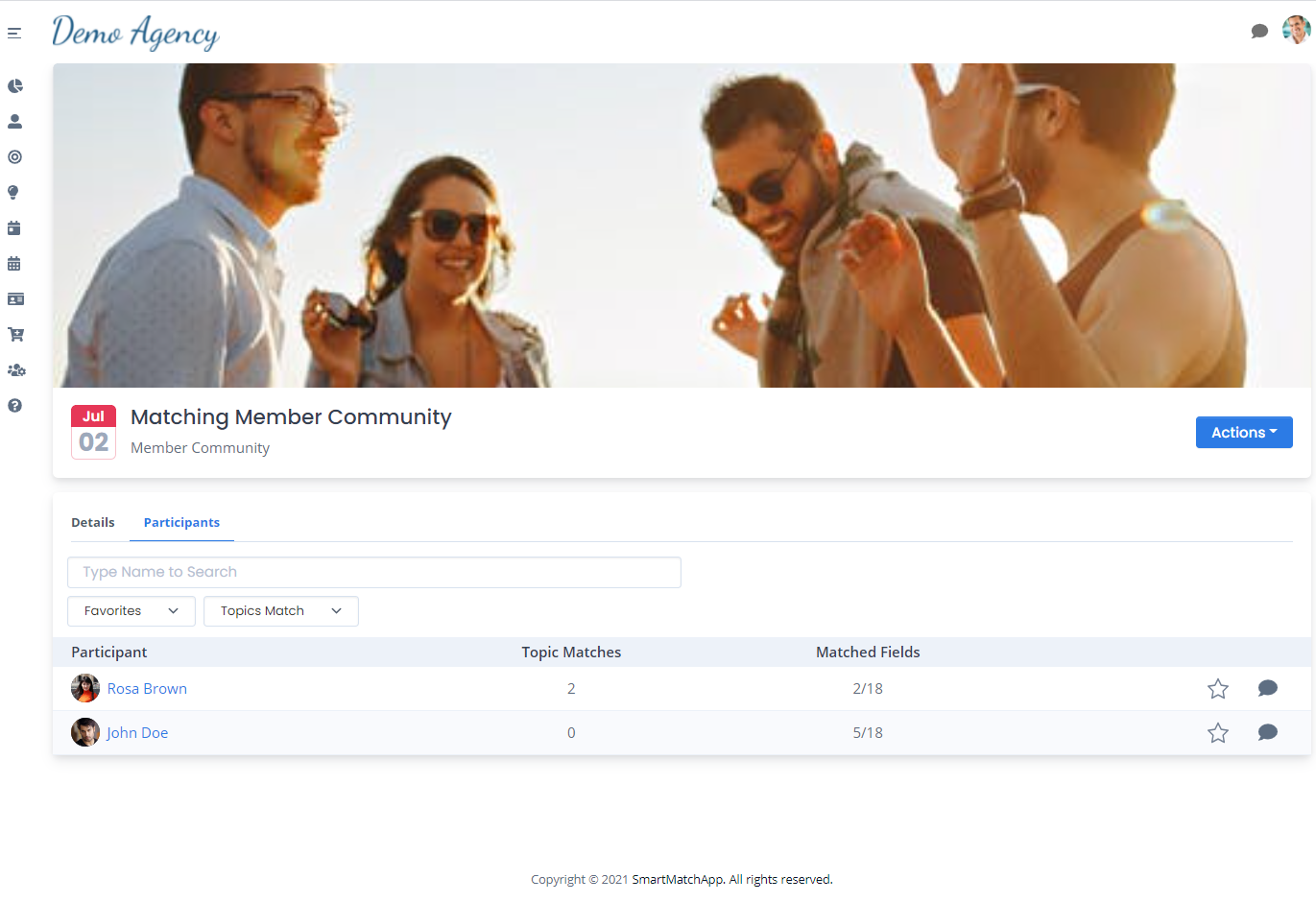Screen dimensions: 1316x902
Task: Open the Actions dropdown menu
Action: click(1244, 432)
